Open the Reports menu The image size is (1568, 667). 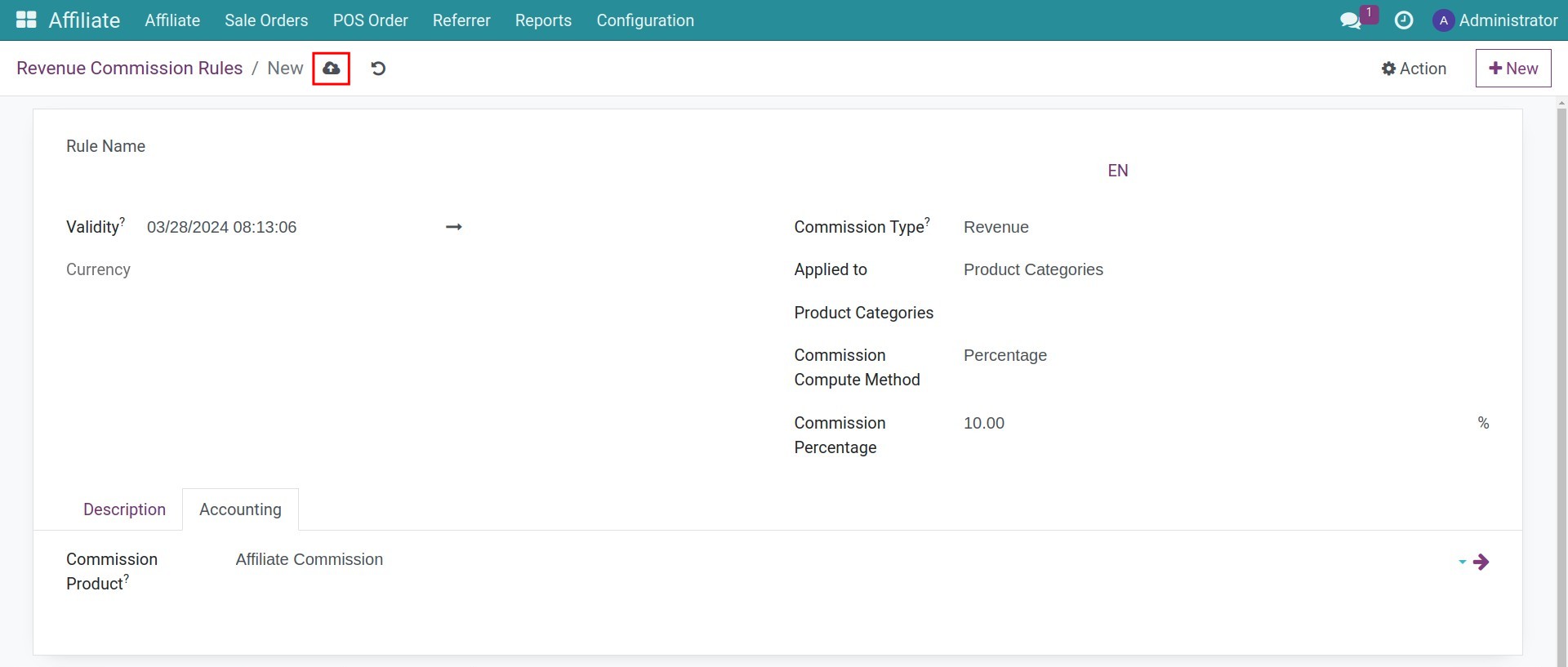(x=543, y=20)
